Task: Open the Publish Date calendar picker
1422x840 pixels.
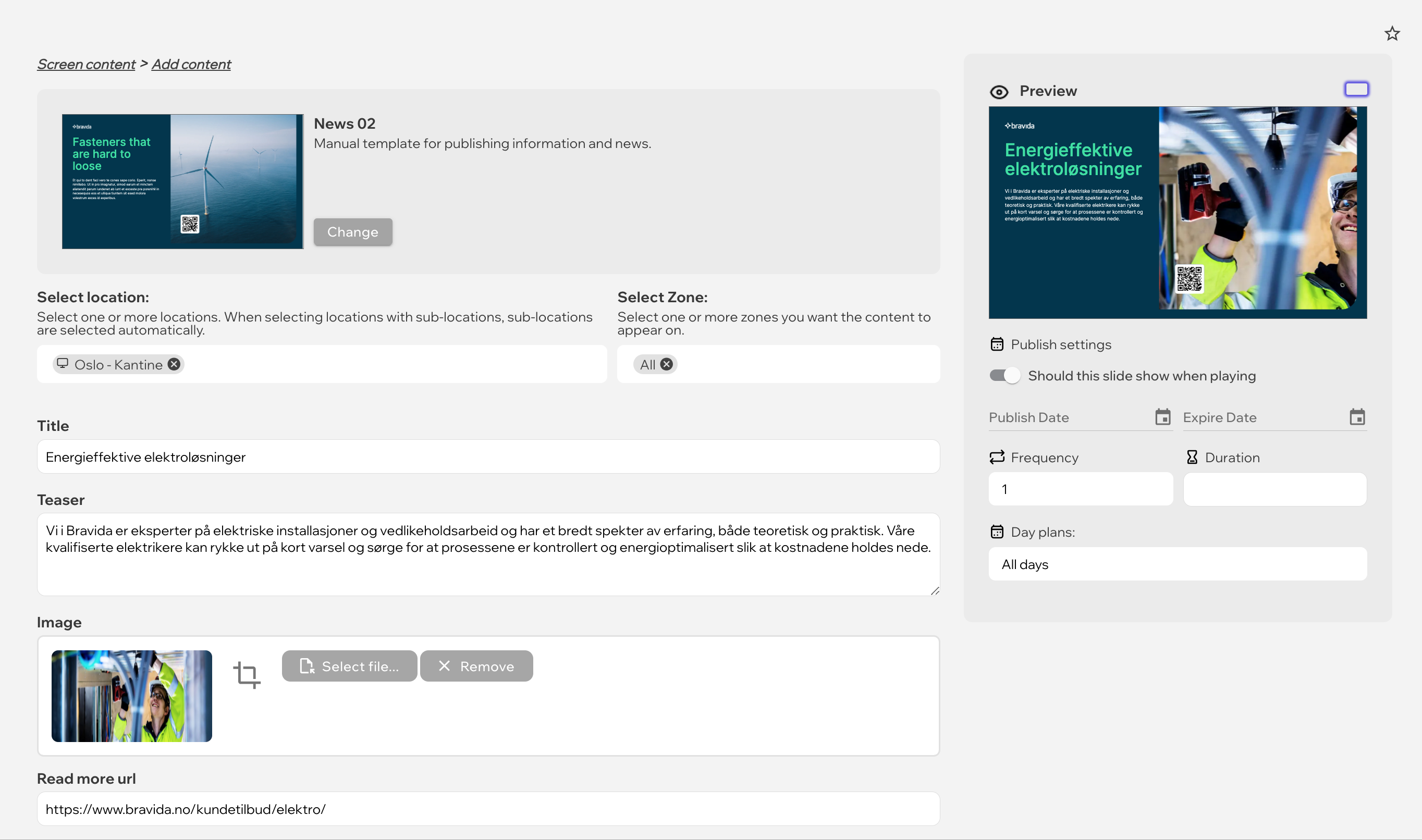Action: pyautogui.click(x=1162, y=417)
